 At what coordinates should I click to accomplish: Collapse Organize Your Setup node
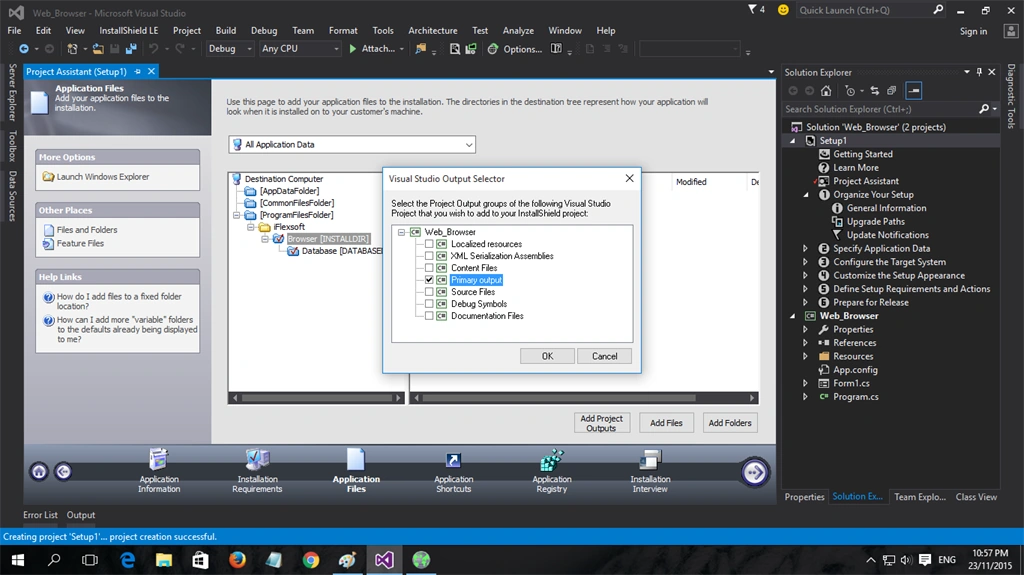[x=805, y=195]
